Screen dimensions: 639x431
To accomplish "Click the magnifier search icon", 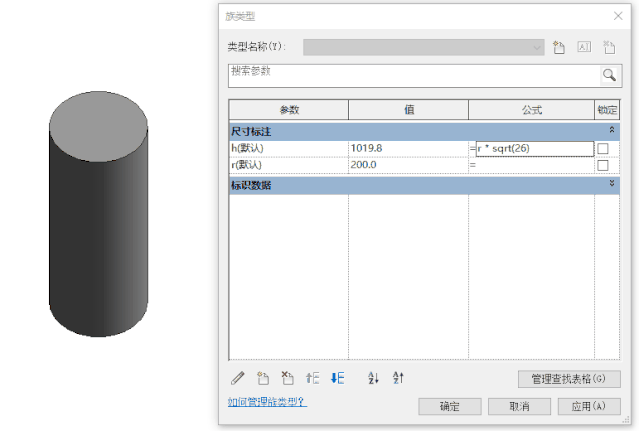I will pos(609,75).
